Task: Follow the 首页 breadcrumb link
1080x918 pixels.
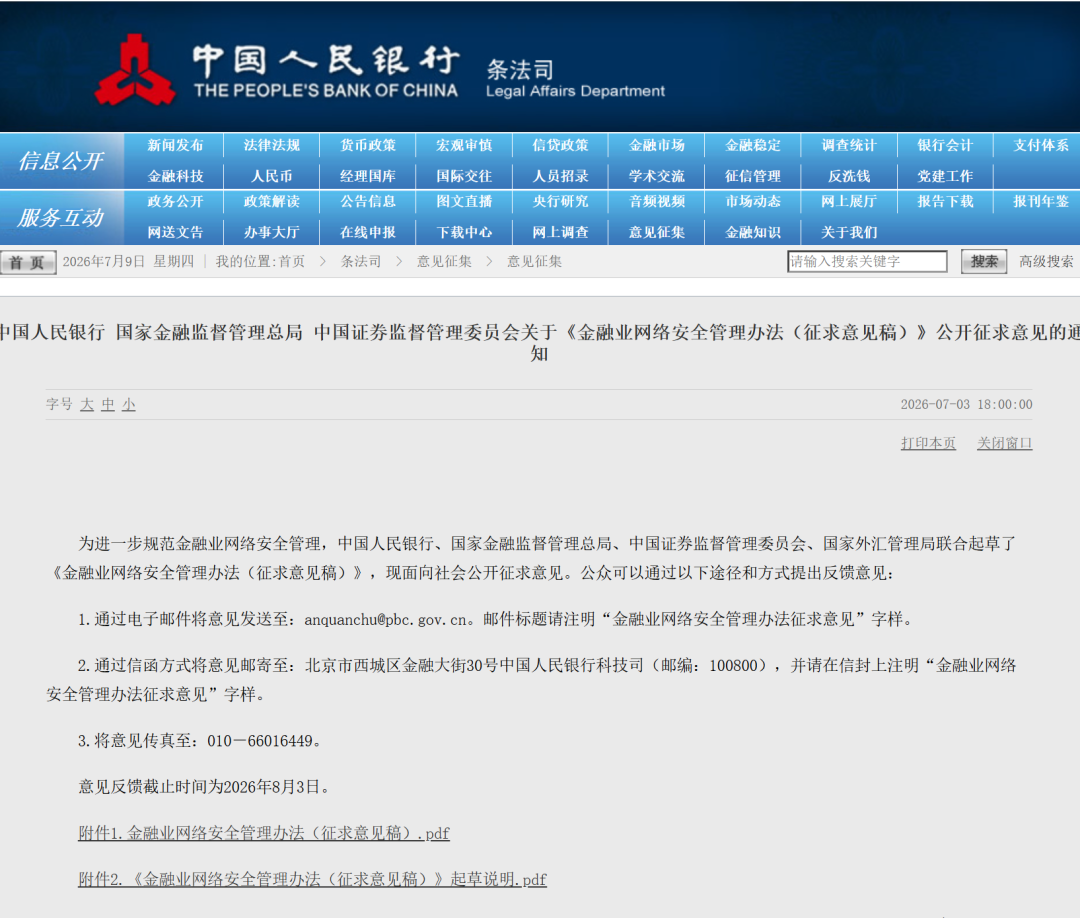Action: [291, 262]
